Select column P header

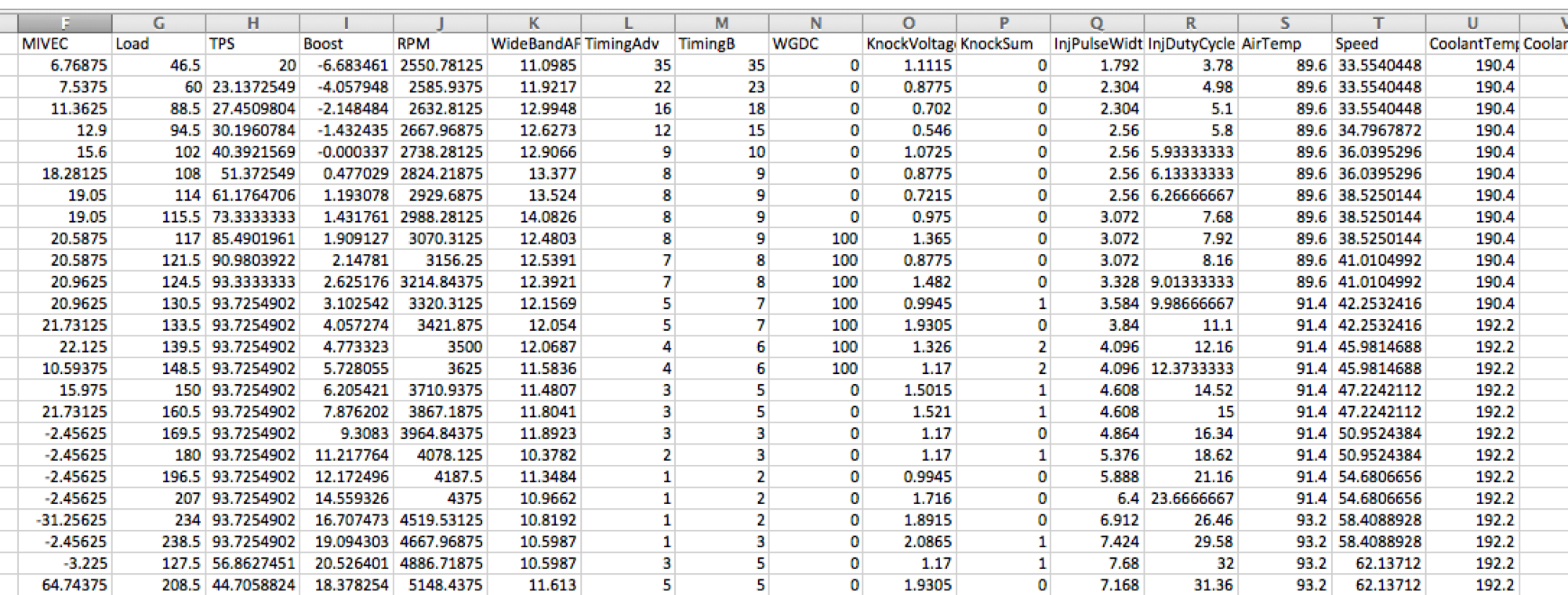pyautogui.click(x=1004, y=24)
